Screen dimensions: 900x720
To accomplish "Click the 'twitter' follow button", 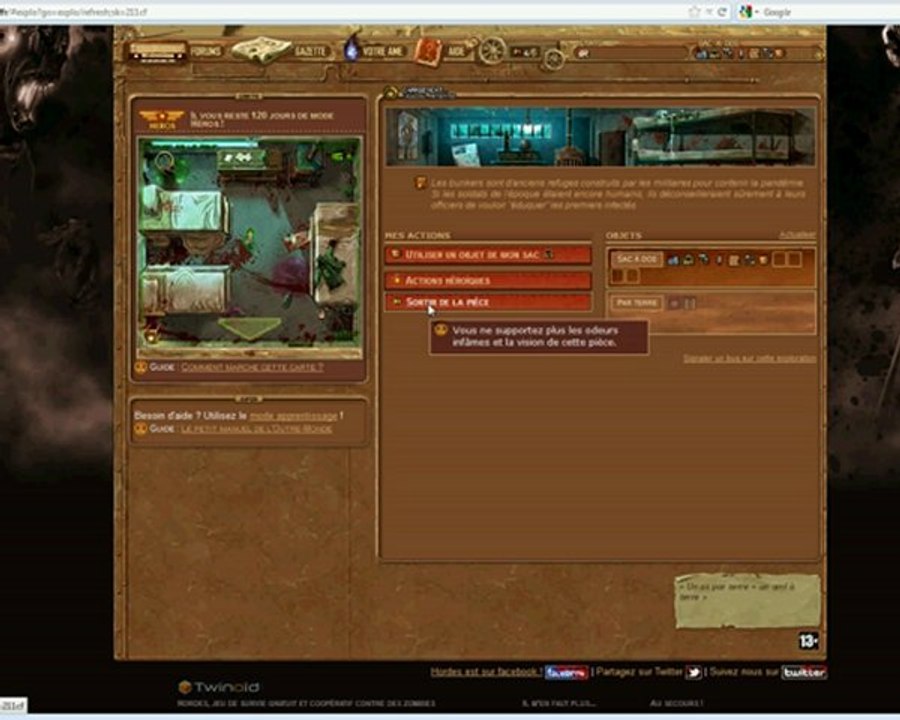I will click(804, 672).
